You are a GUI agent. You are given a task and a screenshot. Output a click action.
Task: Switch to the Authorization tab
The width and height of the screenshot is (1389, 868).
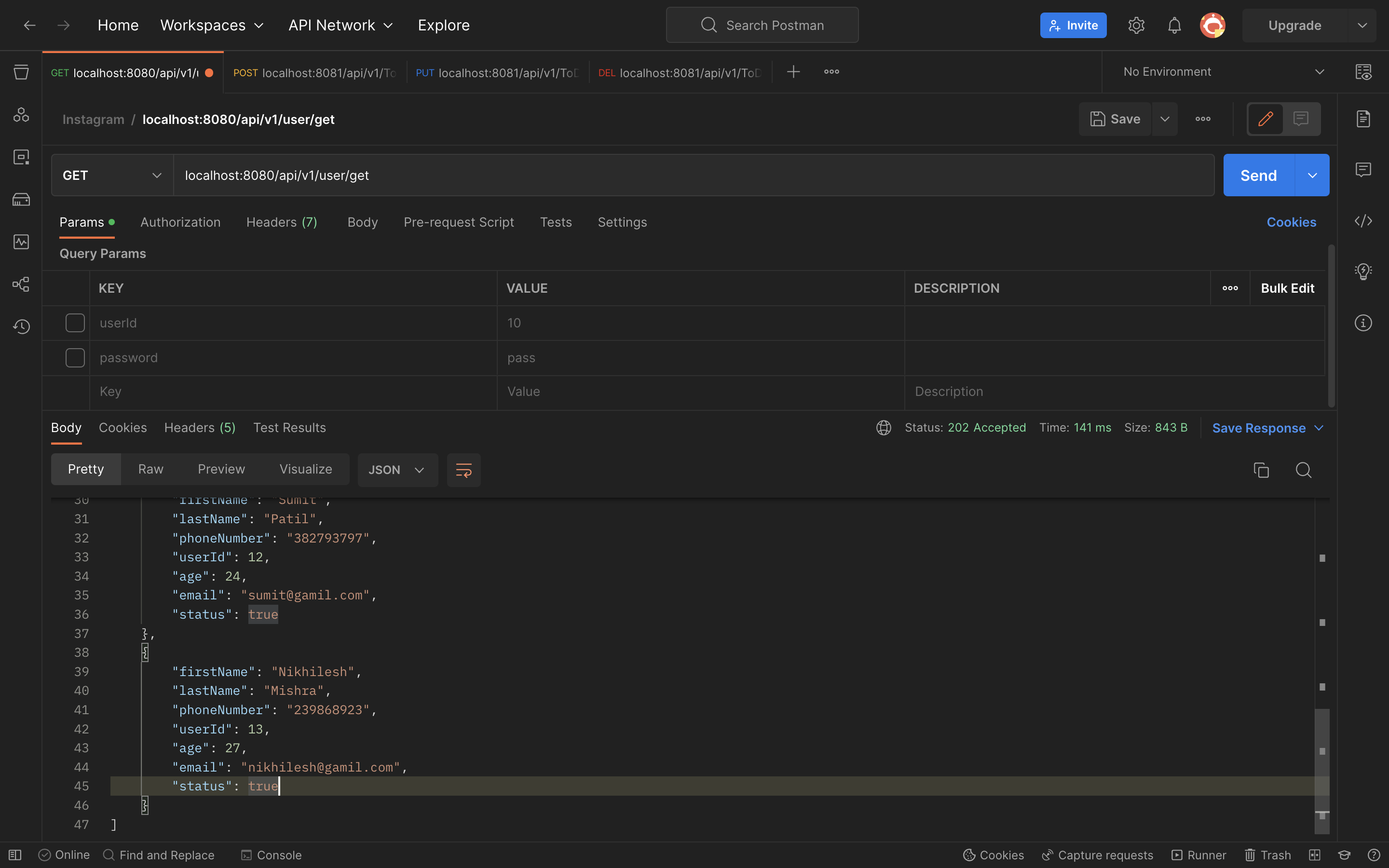[180, 222]
